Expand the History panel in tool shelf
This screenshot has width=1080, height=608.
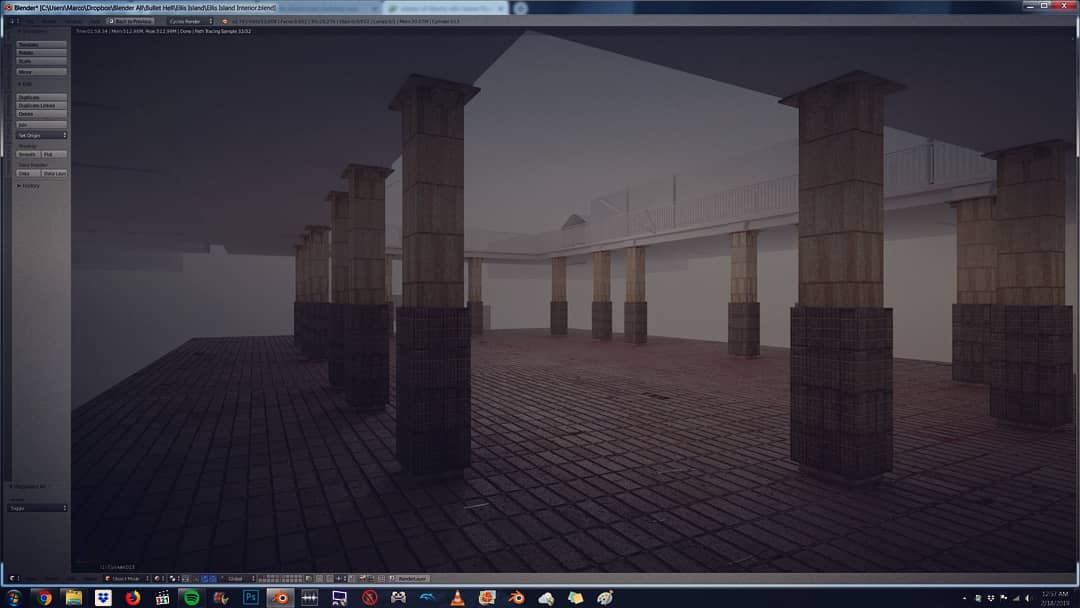pos(30,184)
